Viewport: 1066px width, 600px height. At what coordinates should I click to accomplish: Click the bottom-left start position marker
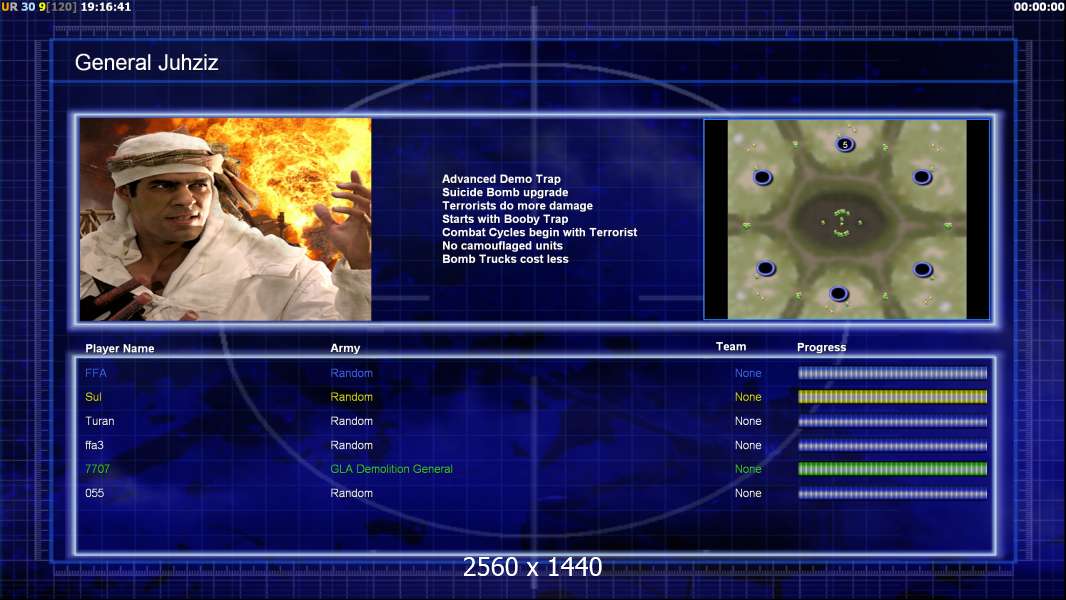(765, 268)
